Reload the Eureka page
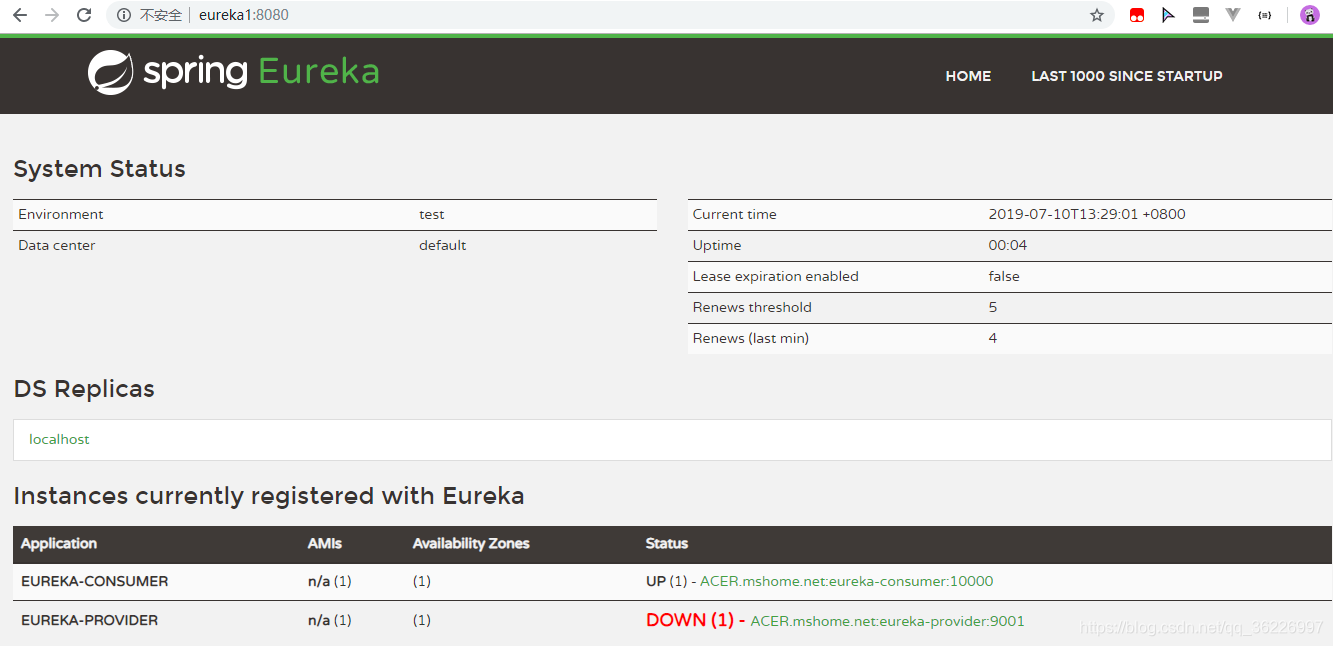Image resolution: width=1333 pixels, height=646 pixels. click(x=84, y=15)
